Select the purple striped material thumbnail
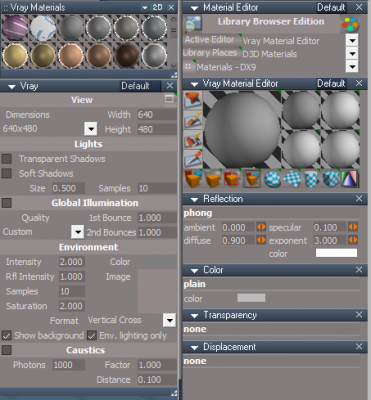Screen dimensions: 371x400 point(15,28)
